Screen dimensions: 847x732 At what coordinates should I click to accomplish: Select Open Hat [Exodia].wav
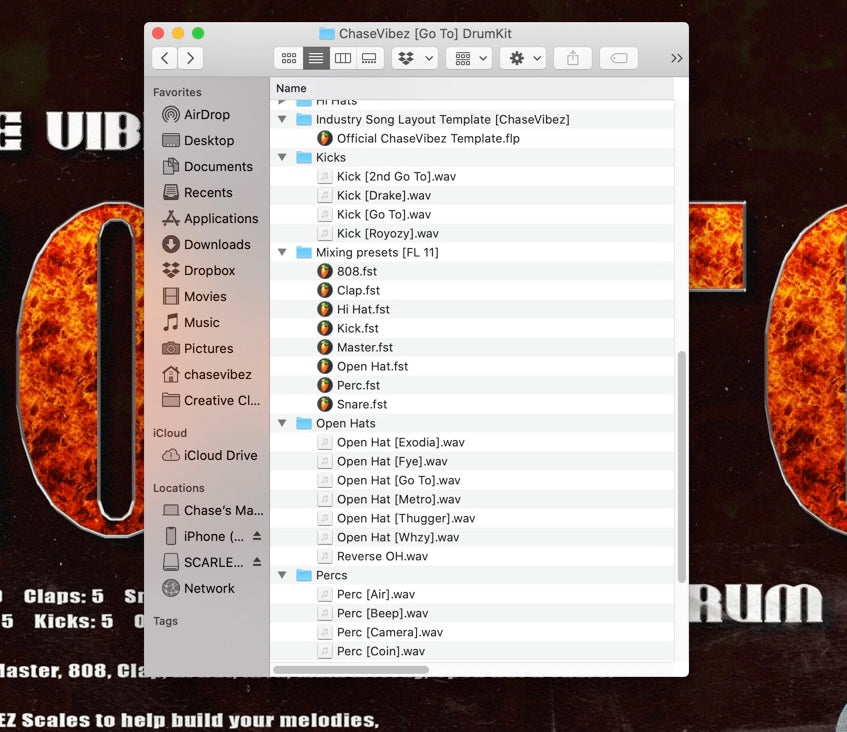pos(472,442)
